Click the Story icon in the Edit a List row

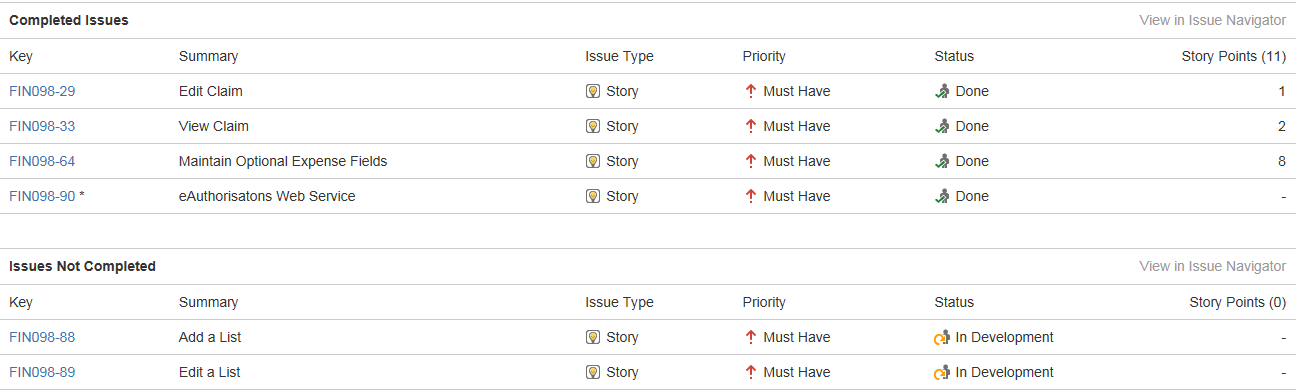click(593, 372)
